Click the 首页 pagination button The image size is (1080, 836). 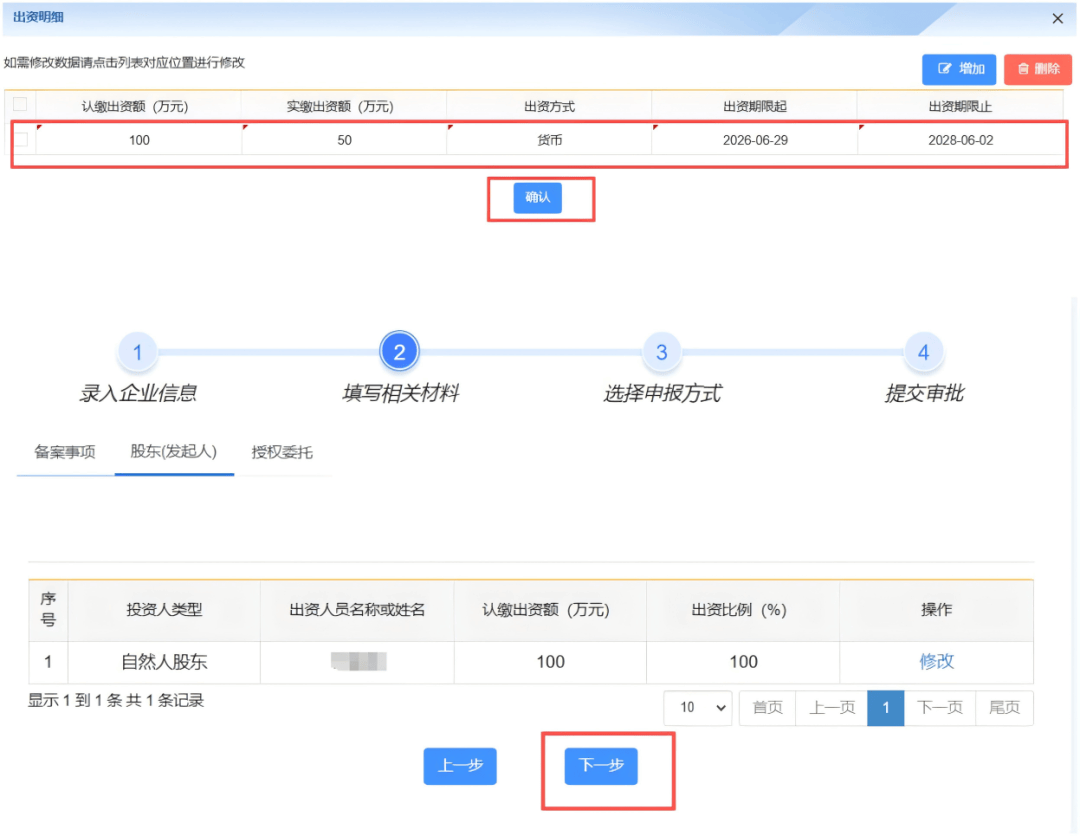click(x=767, y=708)
